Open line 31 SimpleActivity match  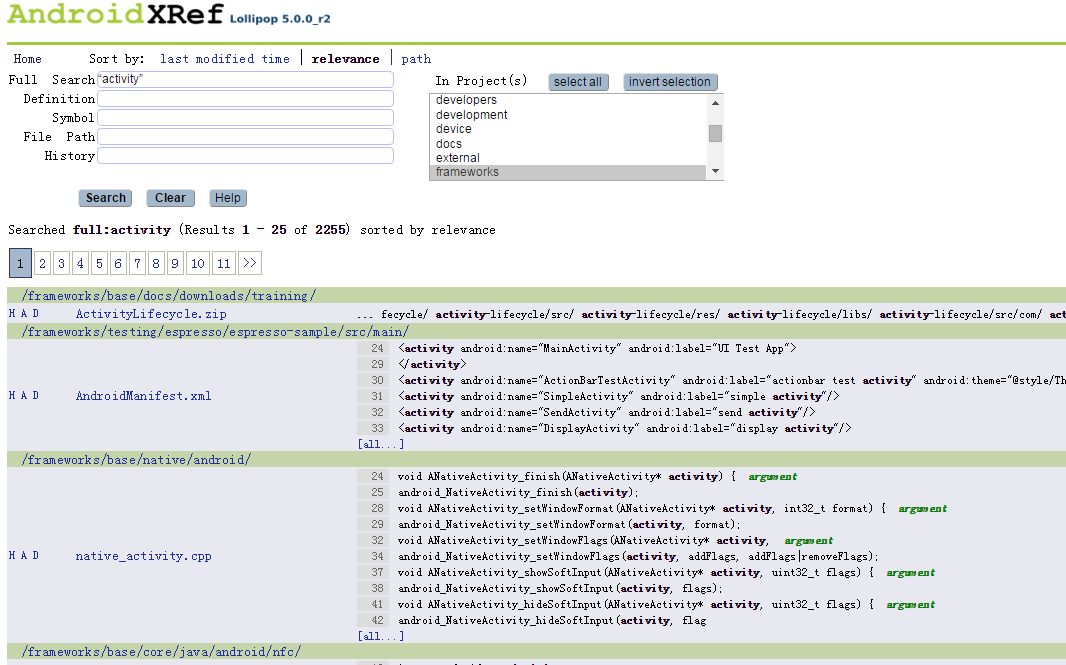point(619,396)
